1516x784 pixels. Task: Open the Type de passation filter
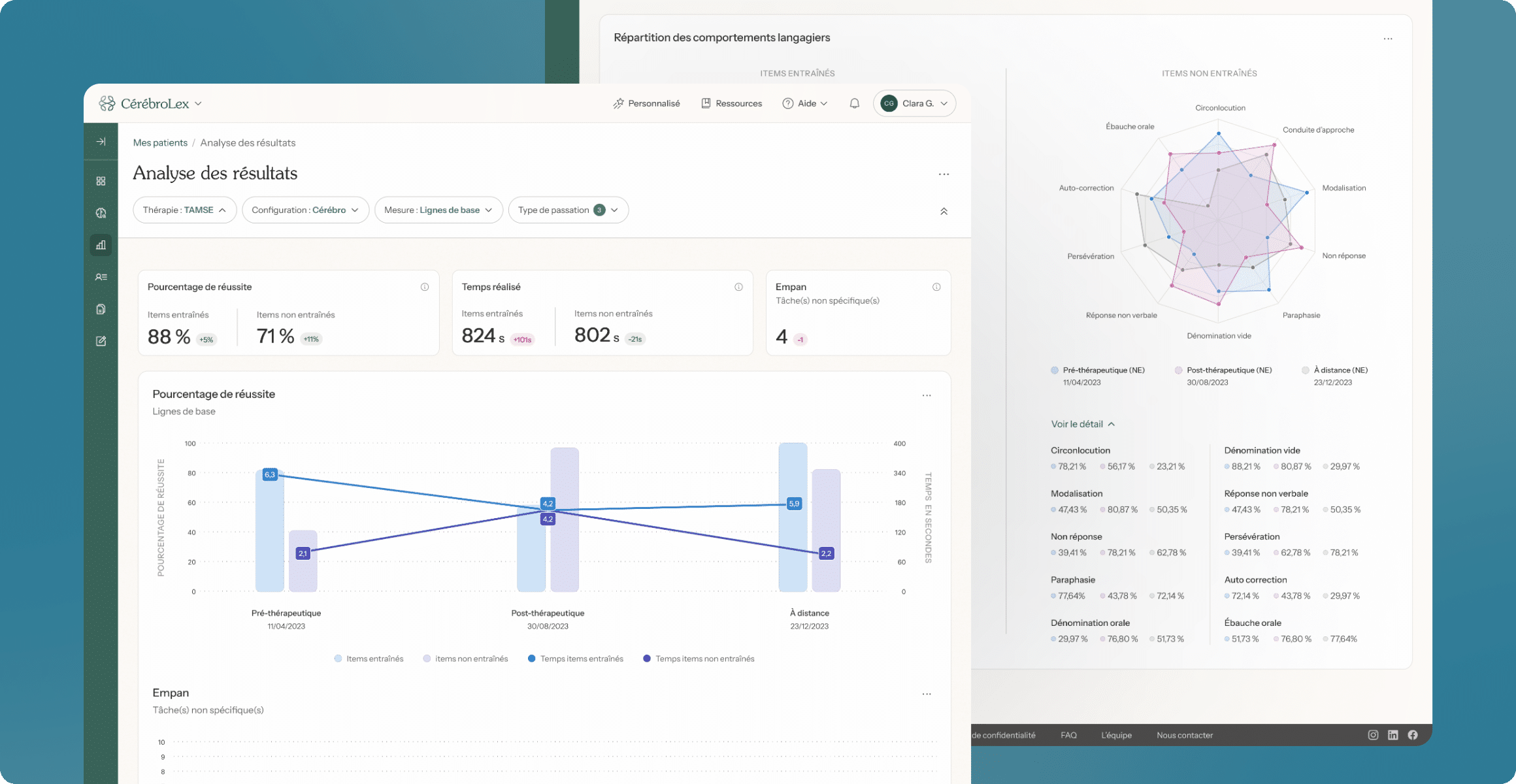point(568,210)
